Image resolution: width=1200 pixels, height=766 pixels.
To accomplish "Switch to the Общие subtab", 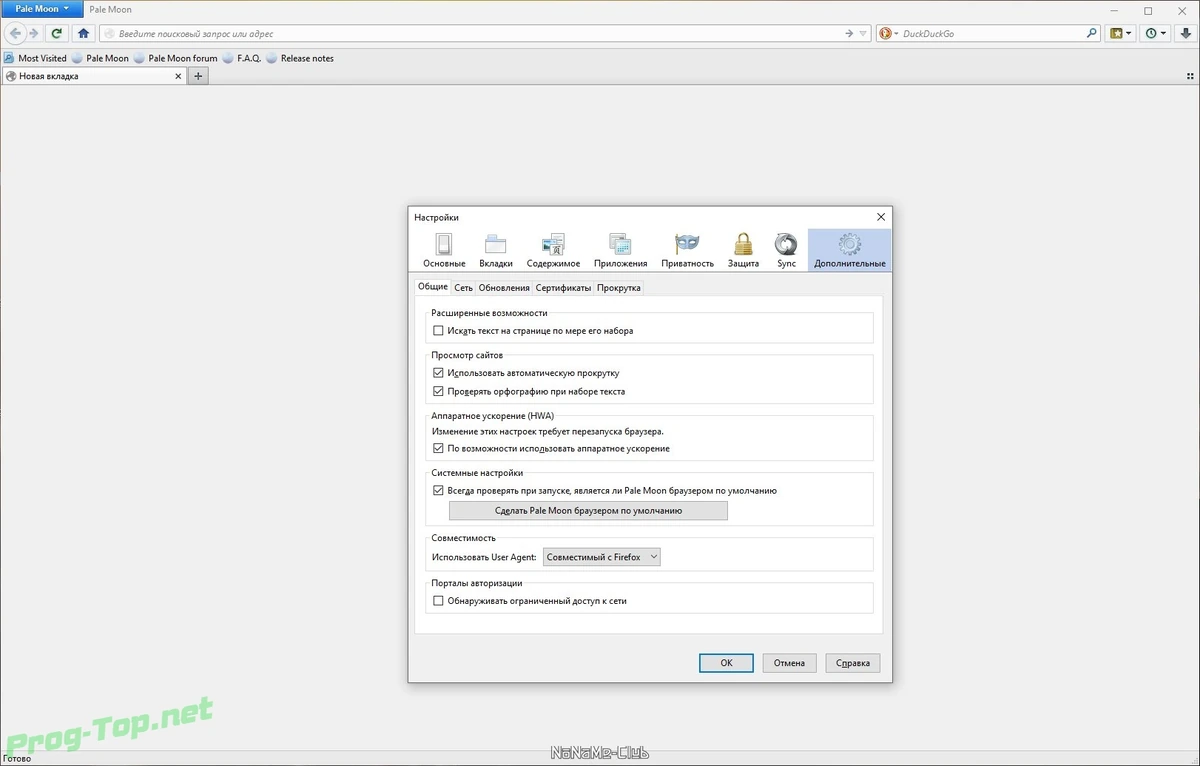I will click(433, 287).
